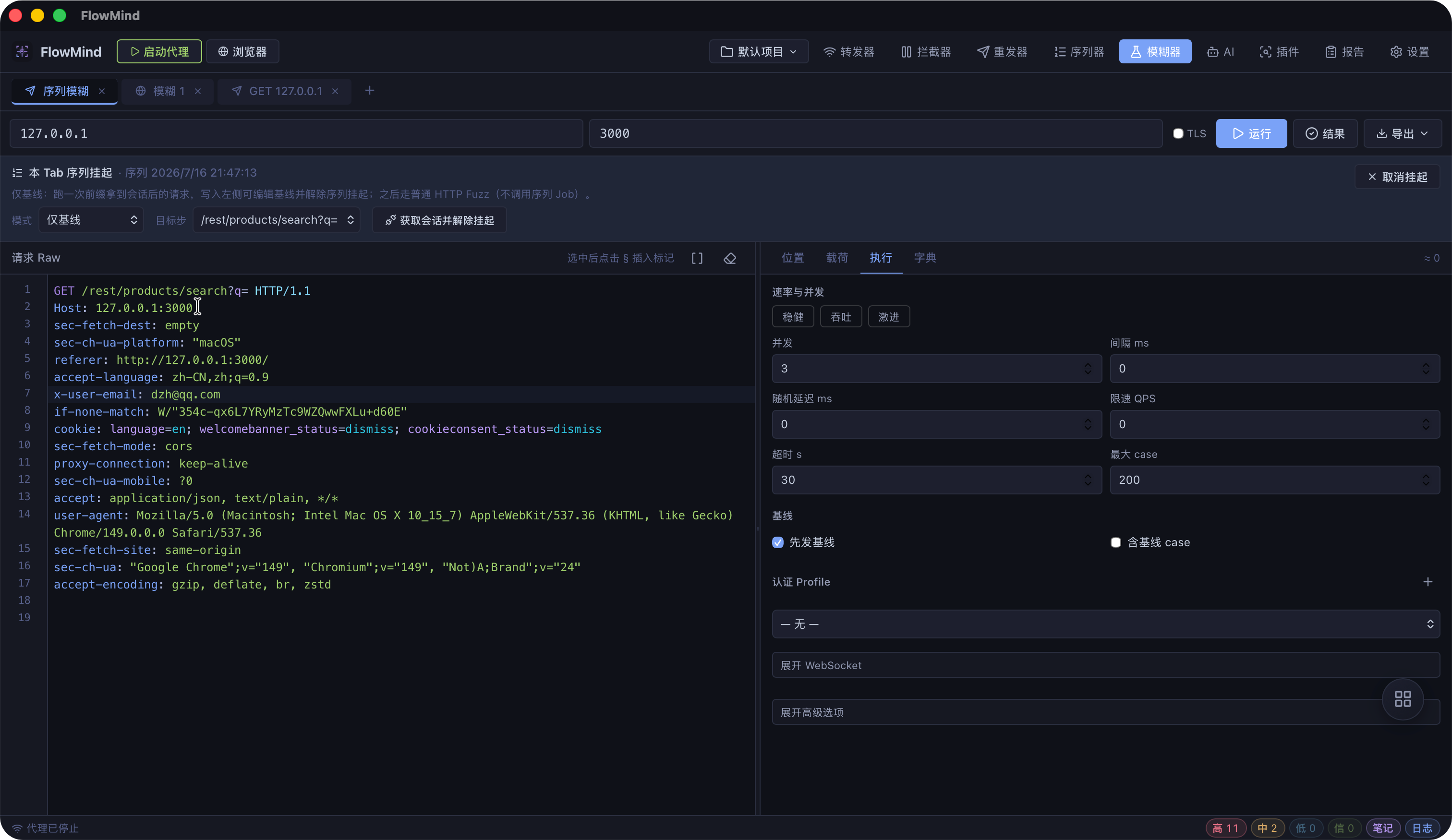
Task: Adjust the 最大 case stepper arrows
Action: (x=1426, y=480)
